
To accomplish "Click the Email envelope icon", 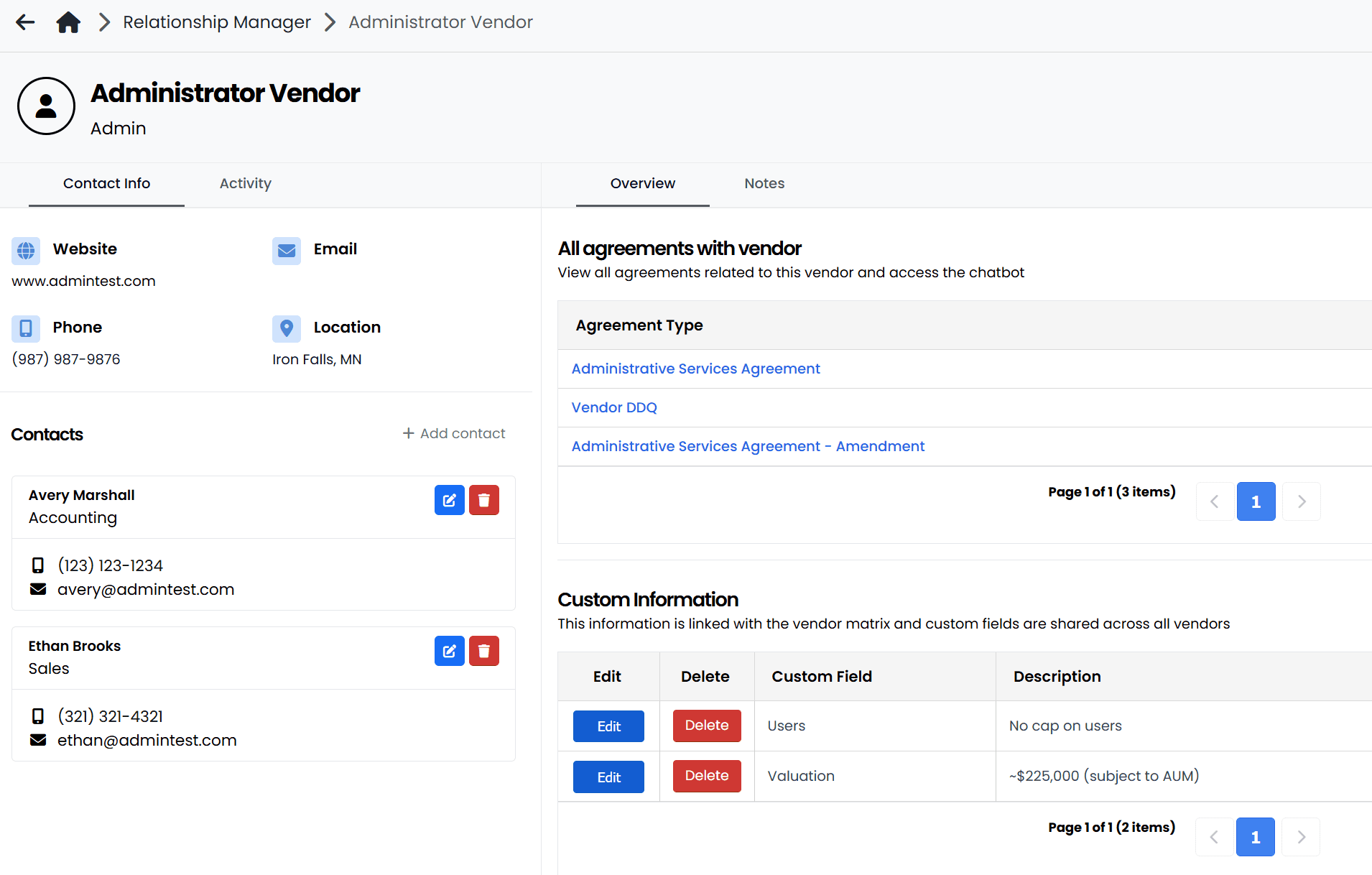I will (x=287, y=250).
